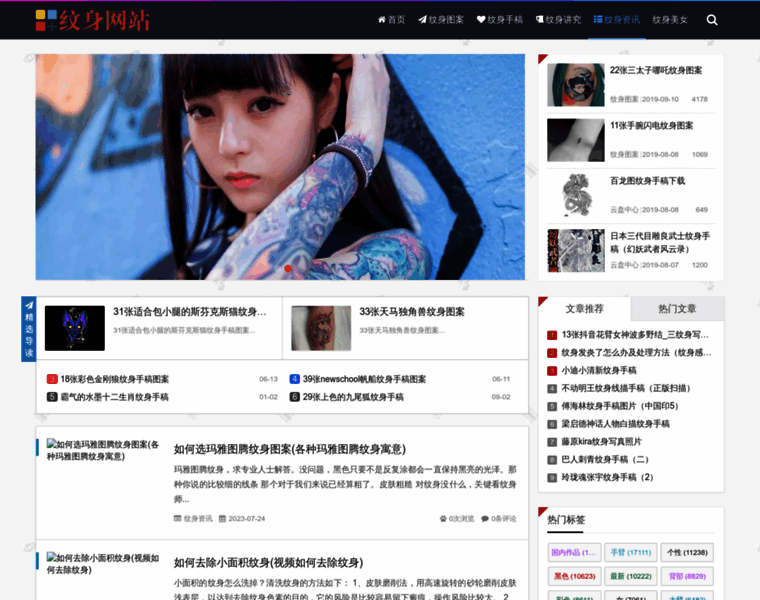Select the red carousel indicator dot
This screenshot has height=600, width=760.
point(288,268)
